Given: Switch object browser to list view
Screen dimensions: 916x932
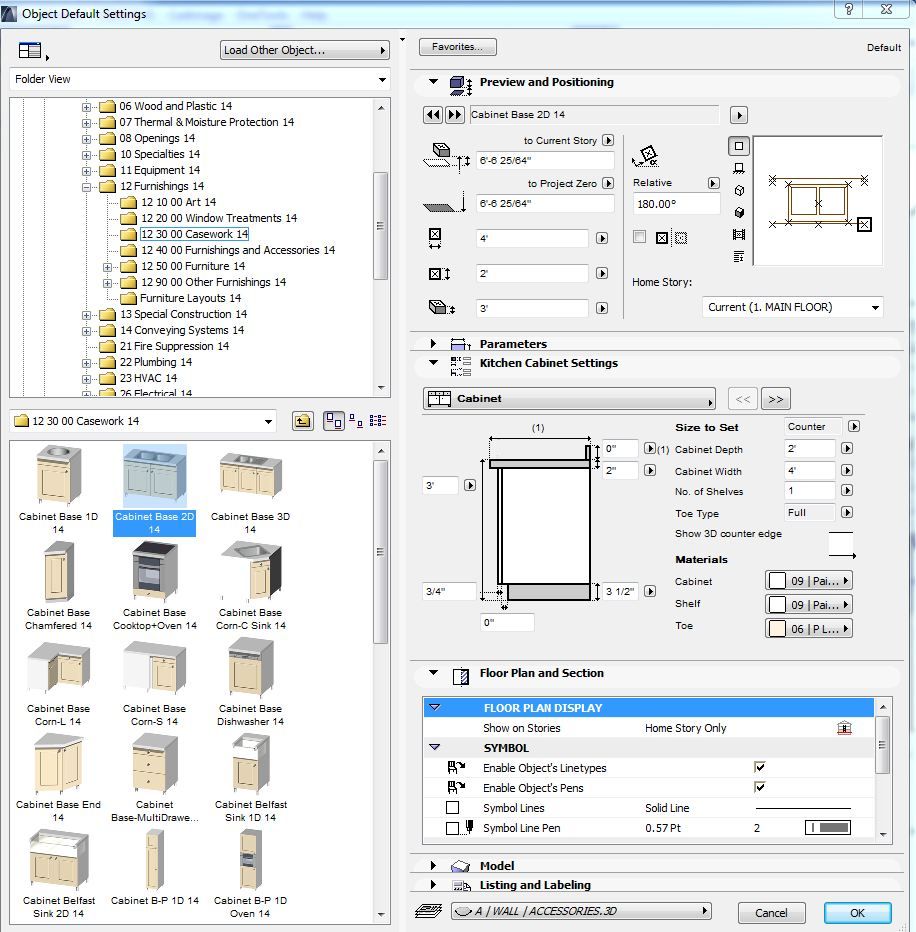Looking at the screenshot, I should (x=378, y=422).
